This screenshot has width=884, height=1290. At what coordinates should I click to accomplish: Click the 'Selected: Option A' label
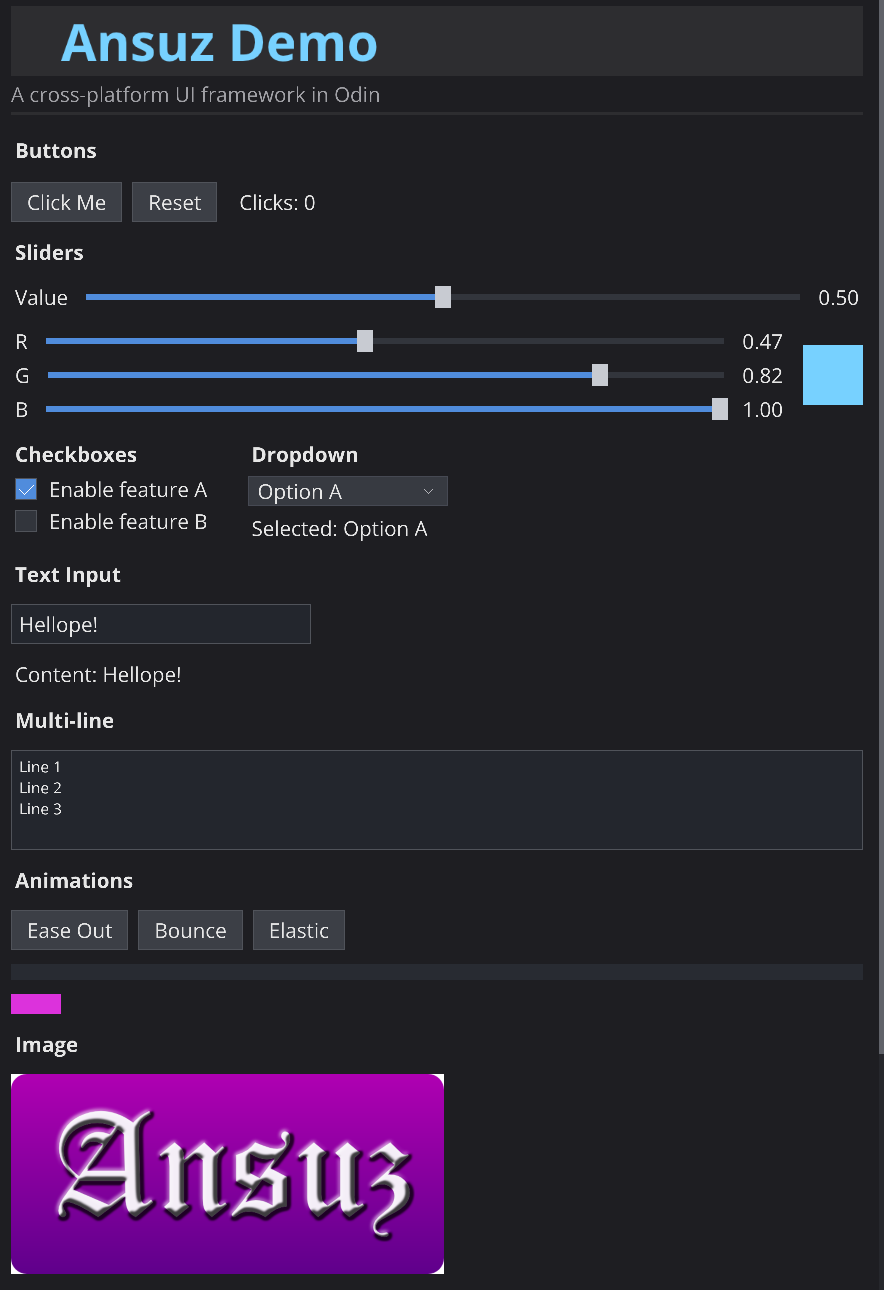click(339, 529)
